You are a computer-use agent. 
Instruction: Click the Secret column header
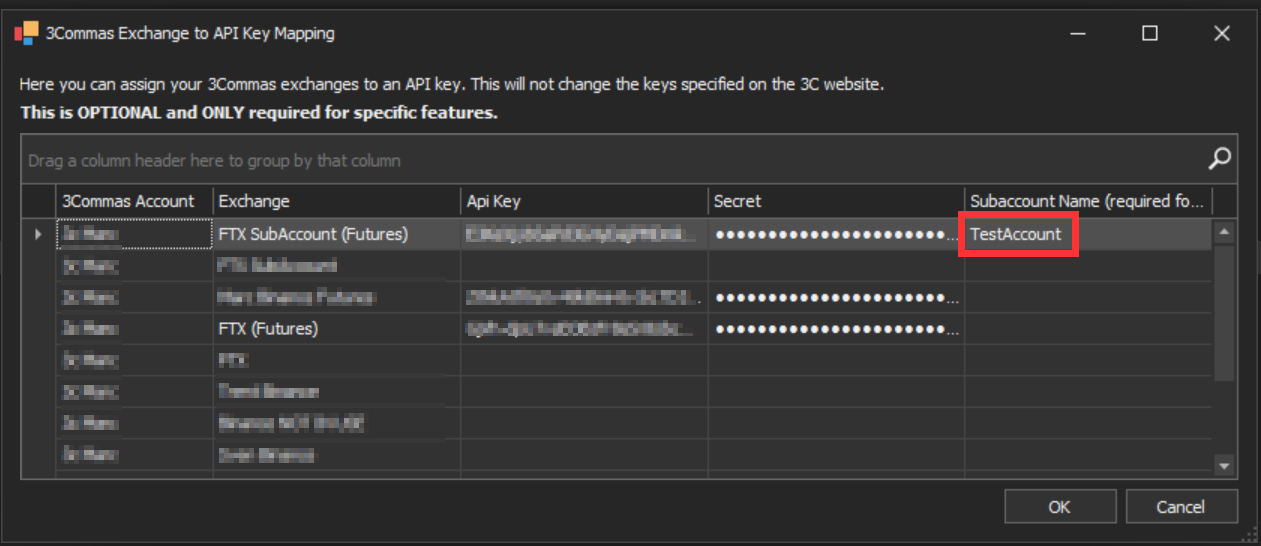click(x=836, y=201)
